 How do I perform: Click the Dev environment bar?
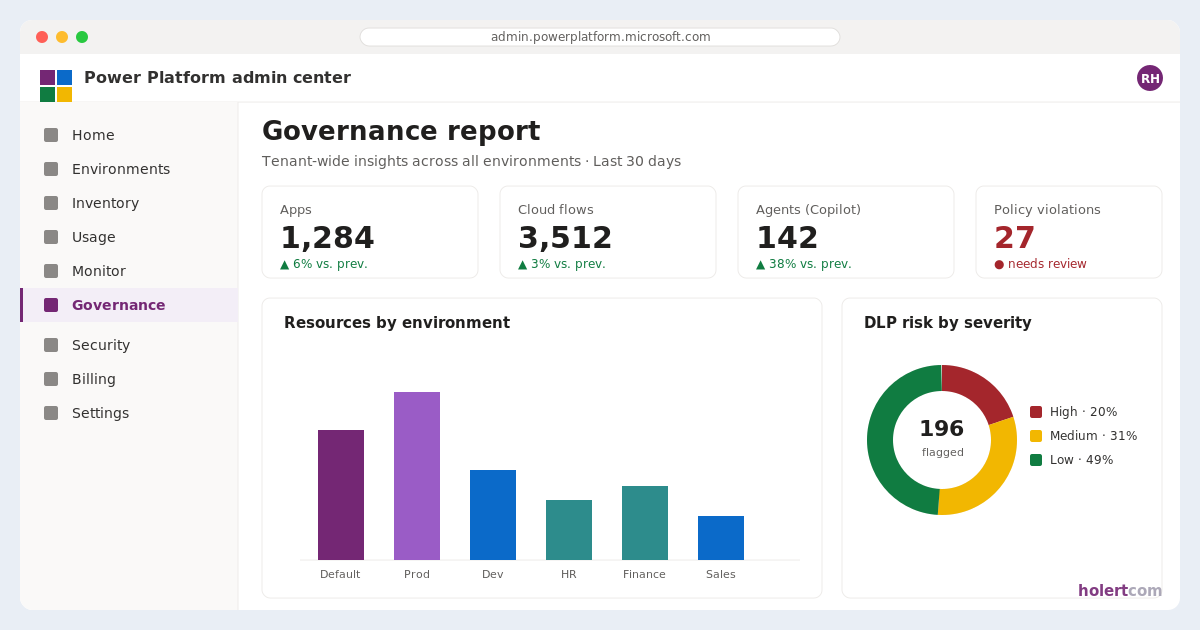(493, 515)
